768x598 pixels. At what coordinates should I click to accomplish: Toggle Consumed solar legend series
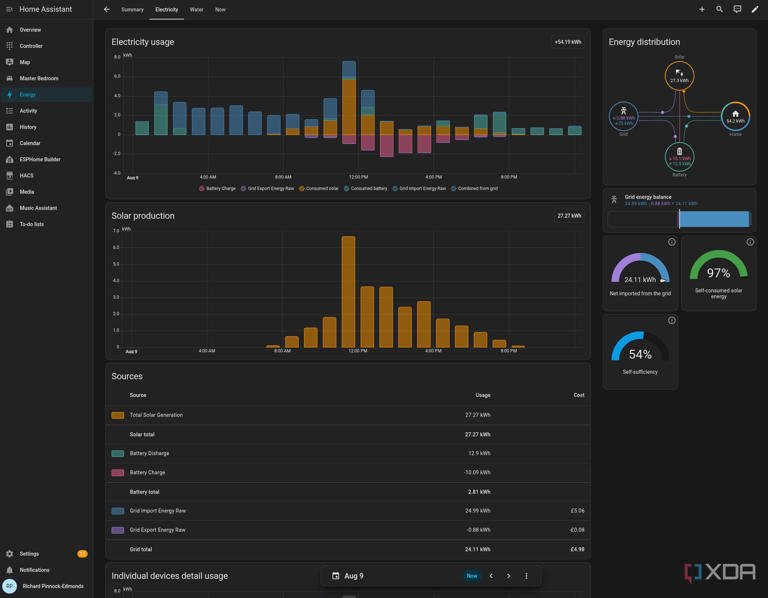[318, 189]
